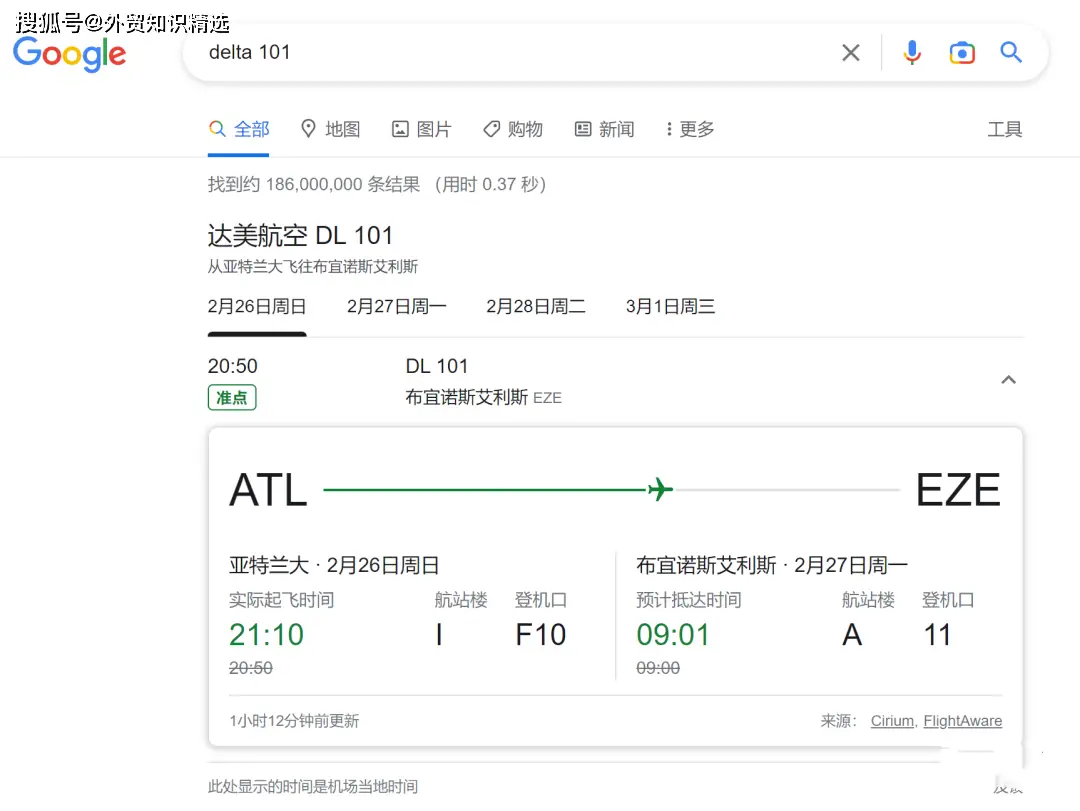Switch to the 图片 images tab

pos(421,129)
